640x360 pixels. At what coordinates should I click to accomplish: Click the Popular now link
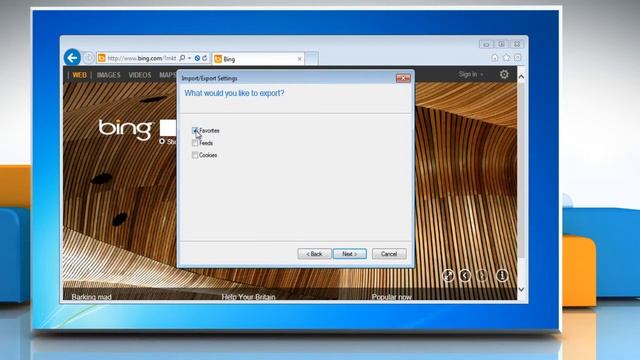tap(391, 297)
